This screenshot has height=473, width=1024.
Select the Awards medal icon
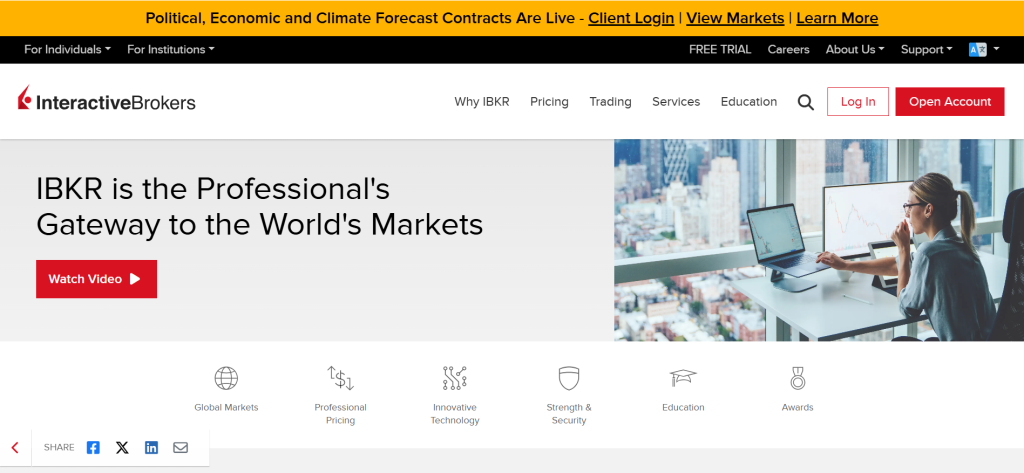(797, 378)
